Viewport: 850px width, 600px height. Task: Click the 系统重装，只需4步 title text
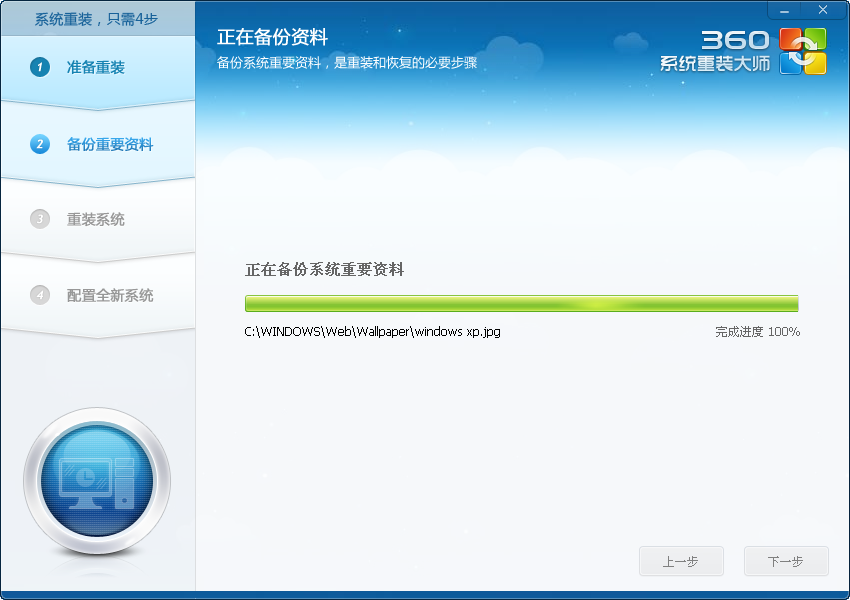click(x=96, y=19)
